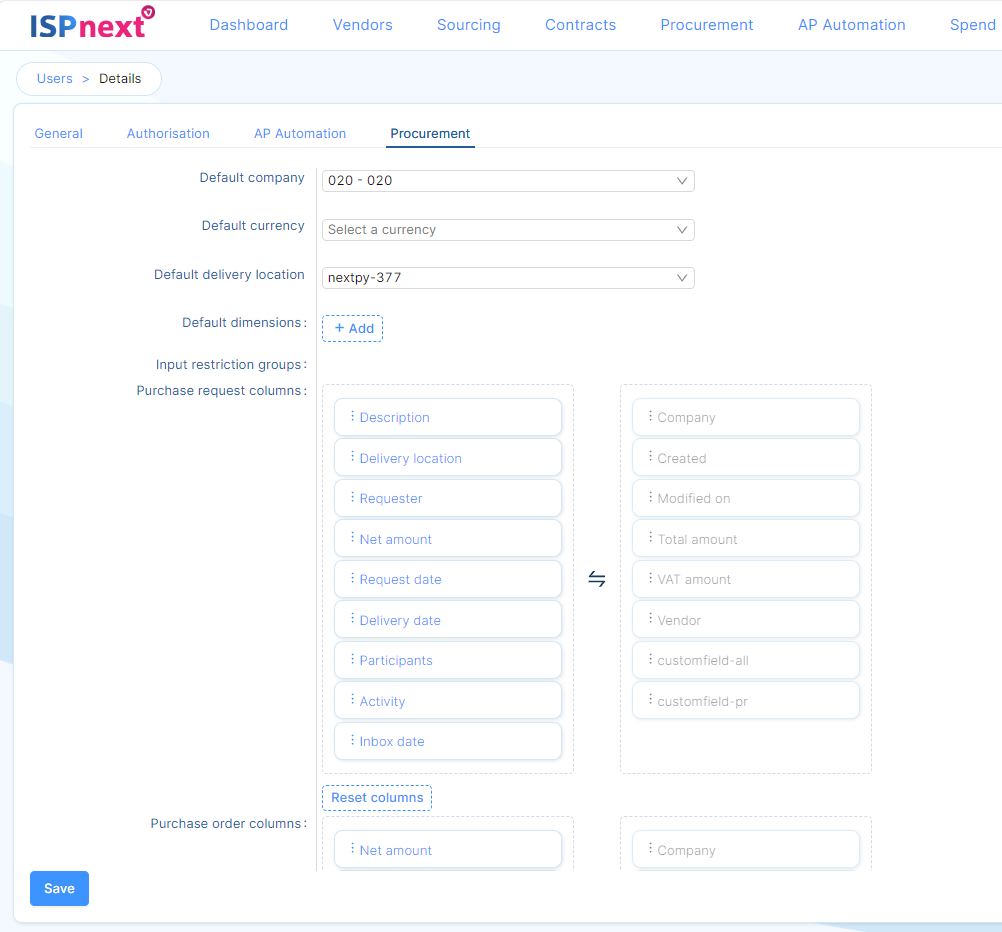This screenshot has width=1002, height=932.
Task: Add a default dimension with Add button
Action: click(352, 328)
